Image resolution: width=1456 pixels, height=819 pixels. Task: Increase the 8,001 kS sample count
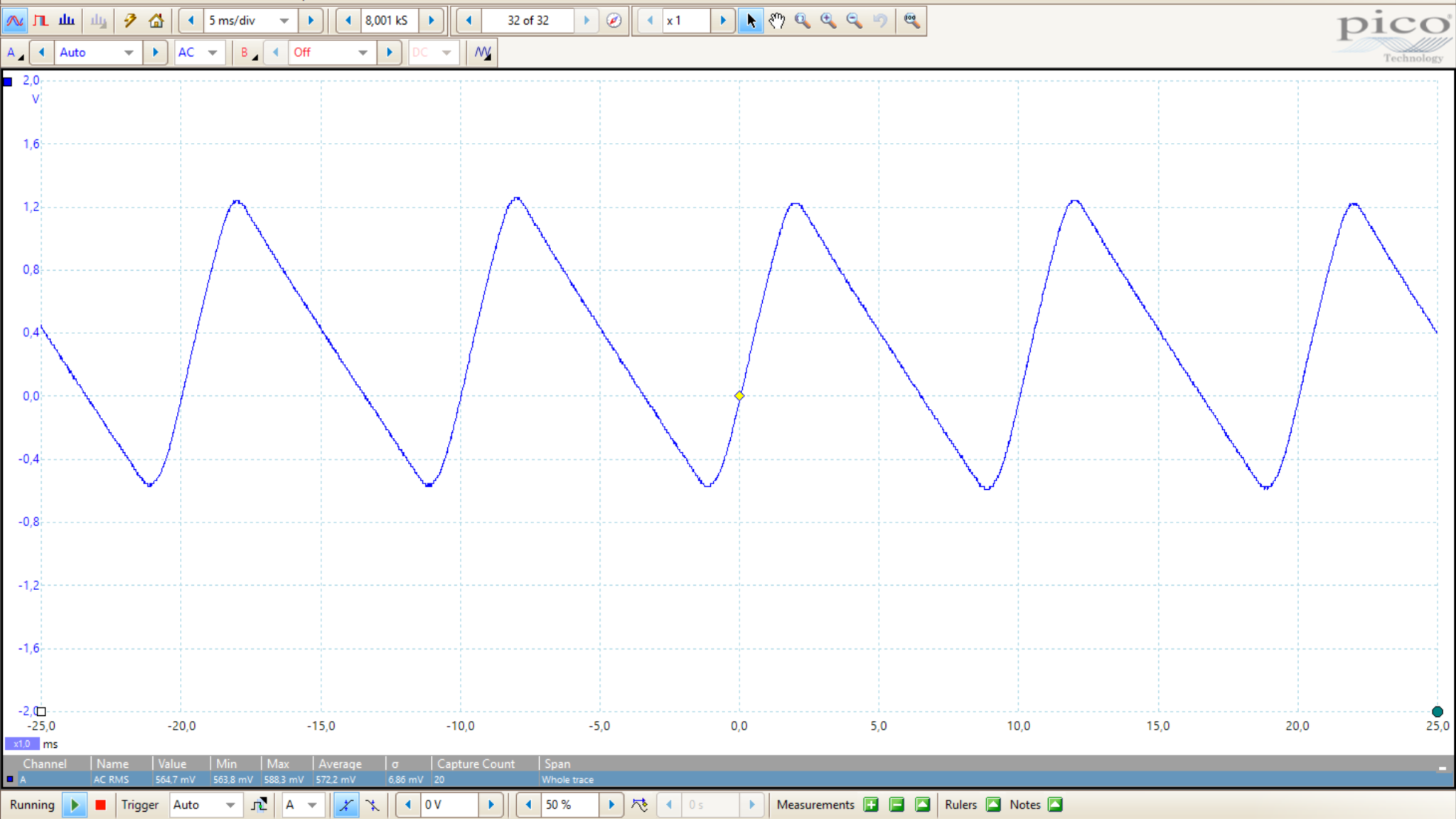coord(431,21)
